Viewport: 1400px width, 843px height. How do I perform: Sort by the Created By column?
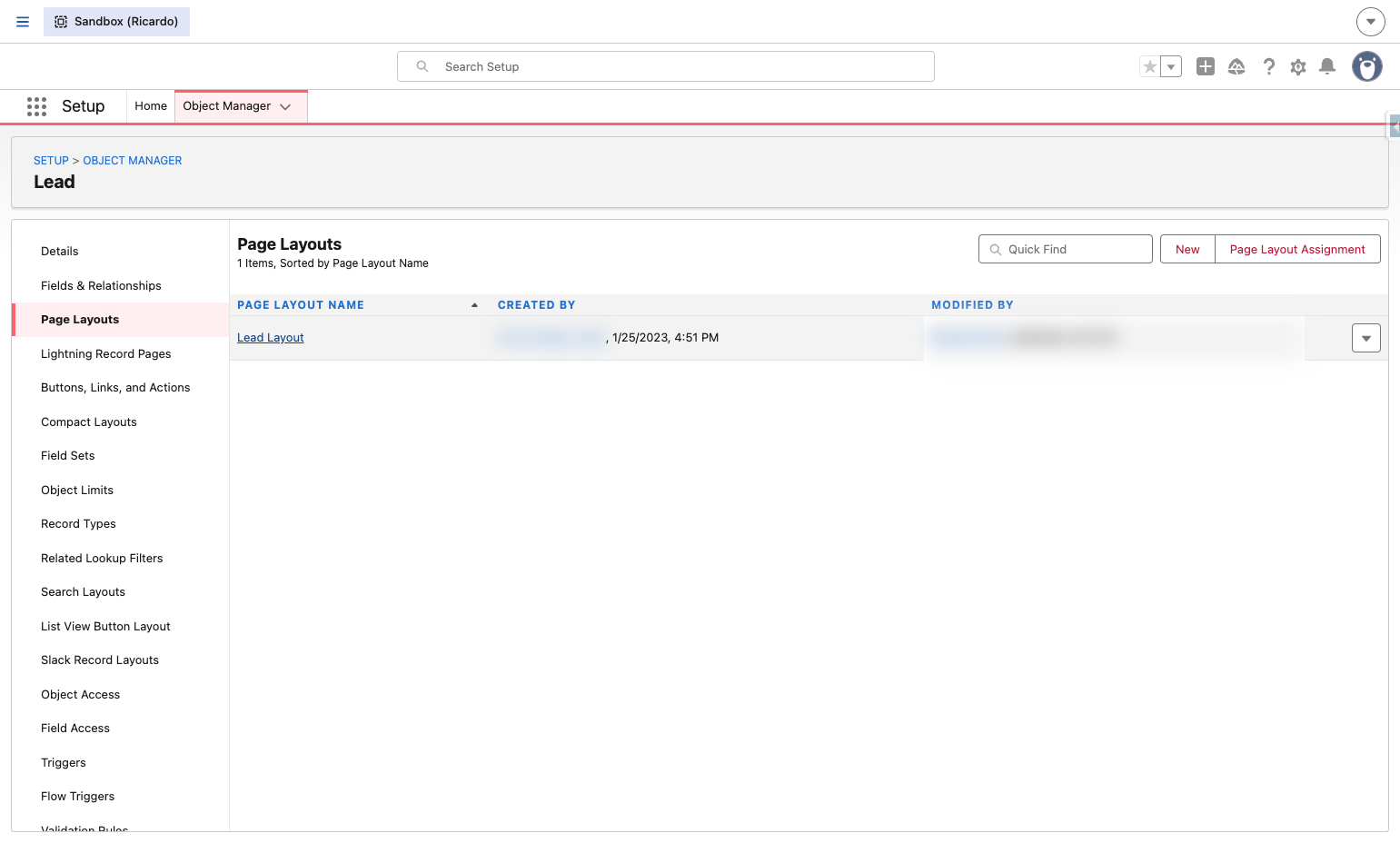pos(537,305)
